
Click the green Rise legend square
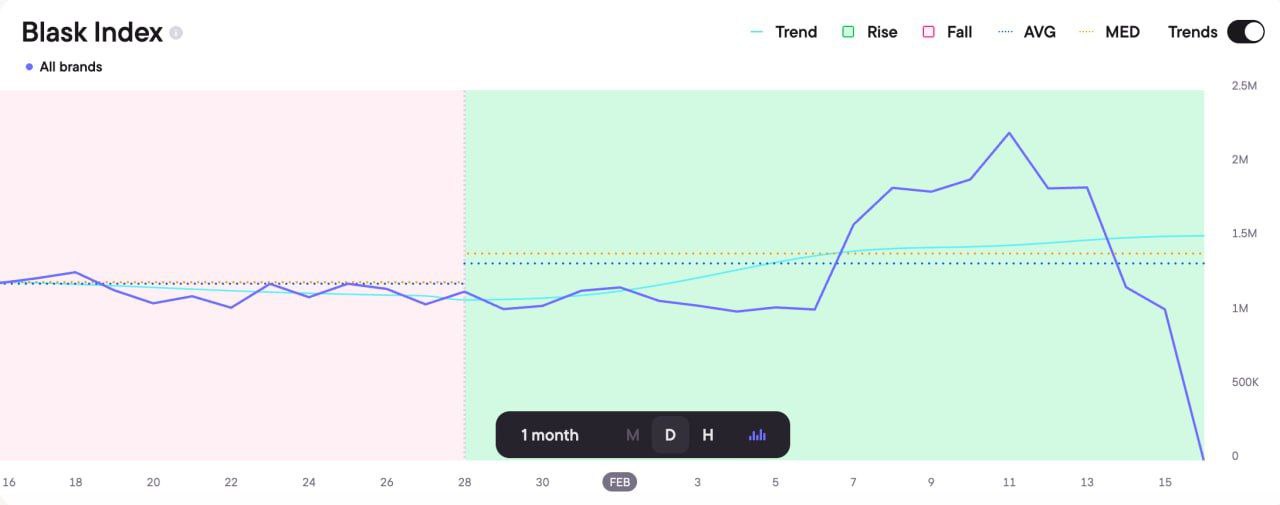848,32
